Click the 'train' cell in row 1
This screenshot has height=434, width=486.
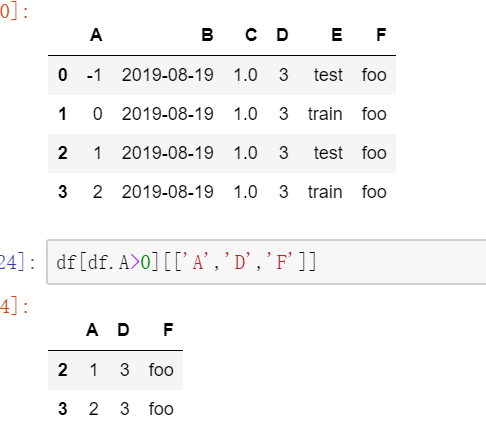click(x=325, y=114)
